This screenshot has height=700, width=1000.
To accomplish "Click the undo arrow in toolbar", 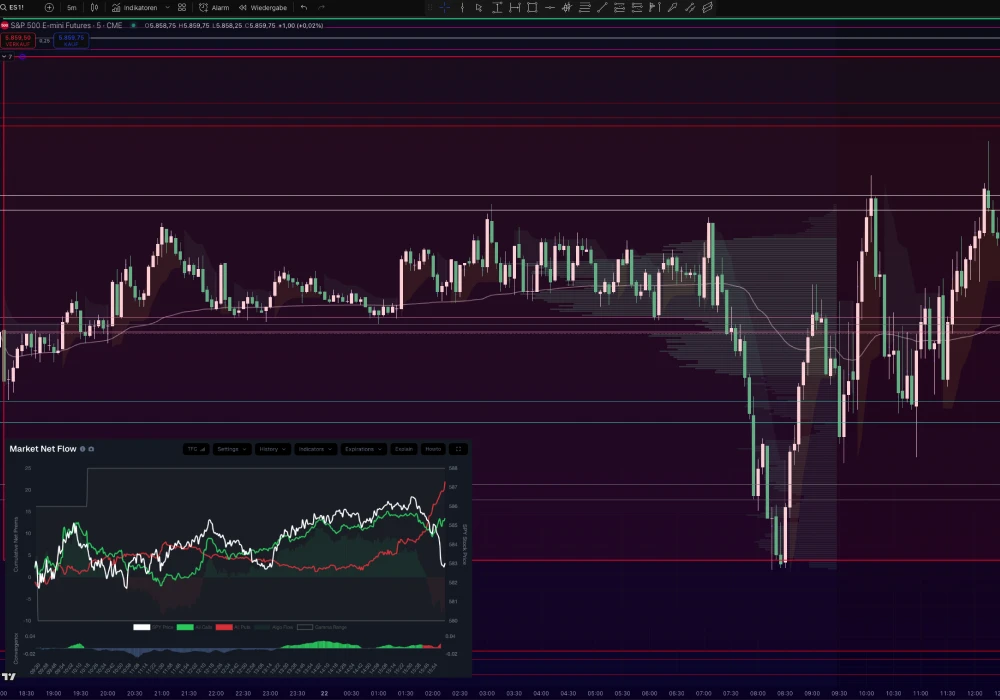I will (304, 8).
